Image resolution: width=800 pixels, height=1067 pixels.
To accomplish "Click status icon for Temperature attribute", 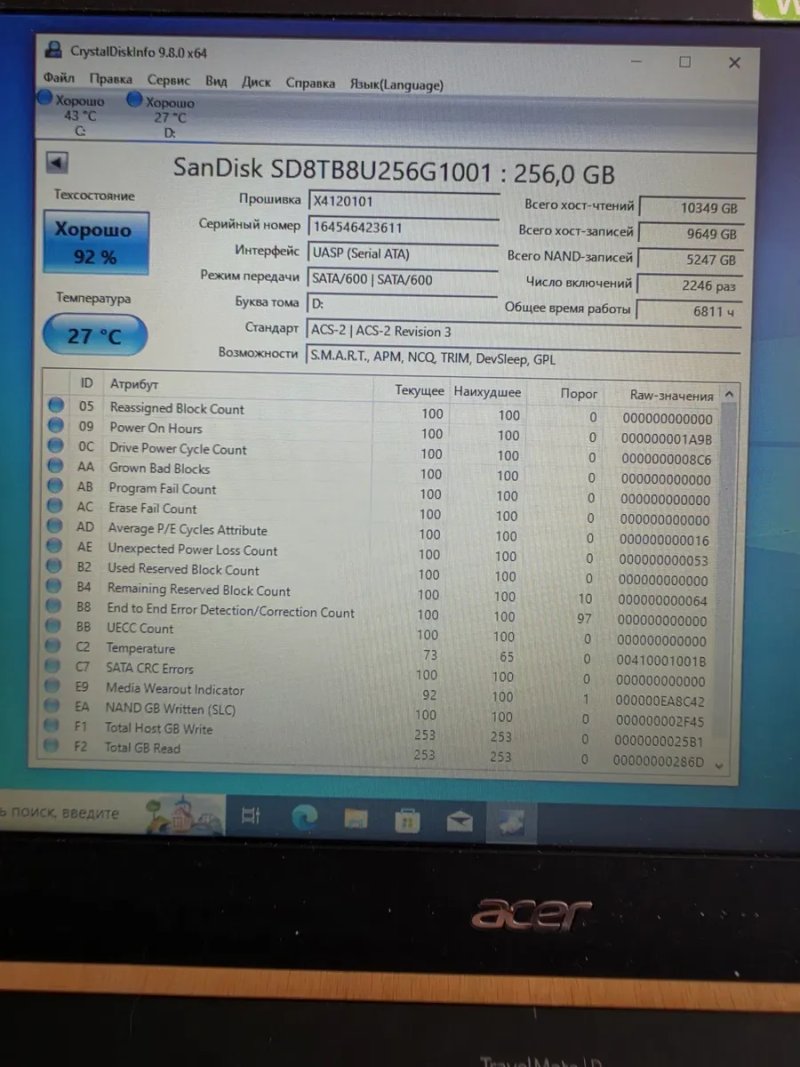I will click(52, 645).
